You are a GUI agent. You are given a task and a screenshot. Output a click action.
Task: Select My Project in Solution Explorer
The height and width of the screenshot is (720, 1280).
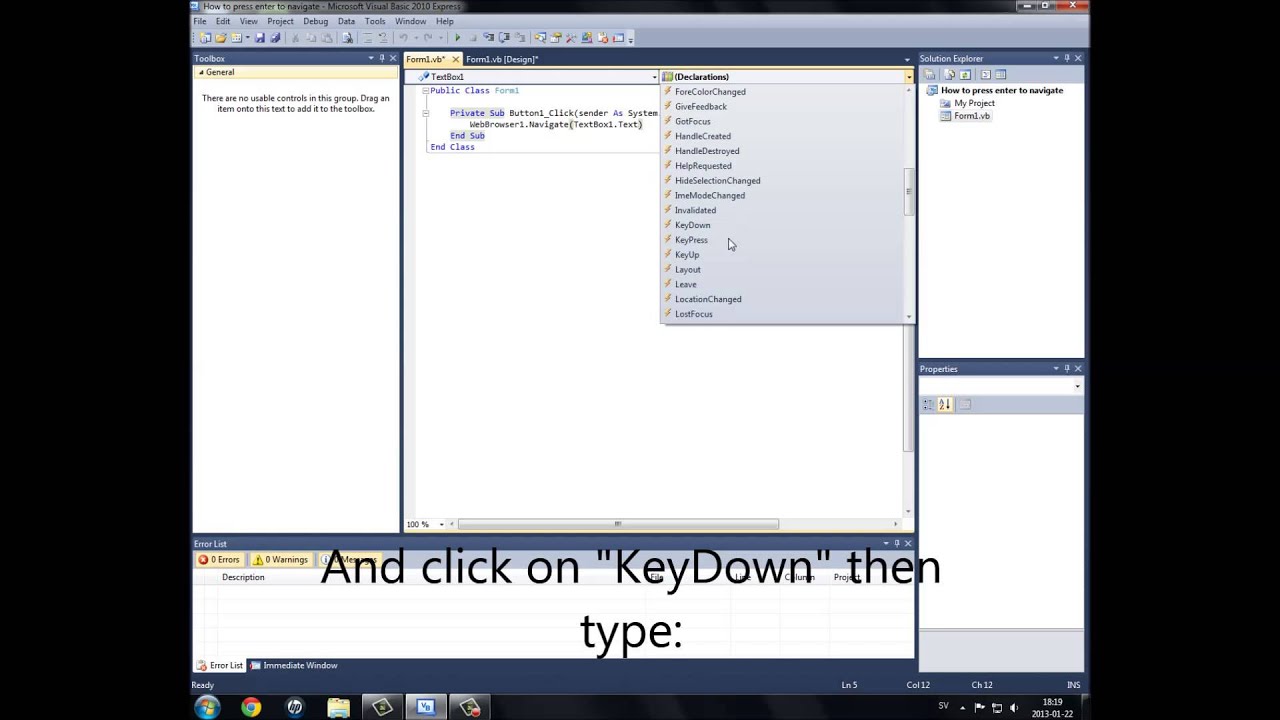974,103
